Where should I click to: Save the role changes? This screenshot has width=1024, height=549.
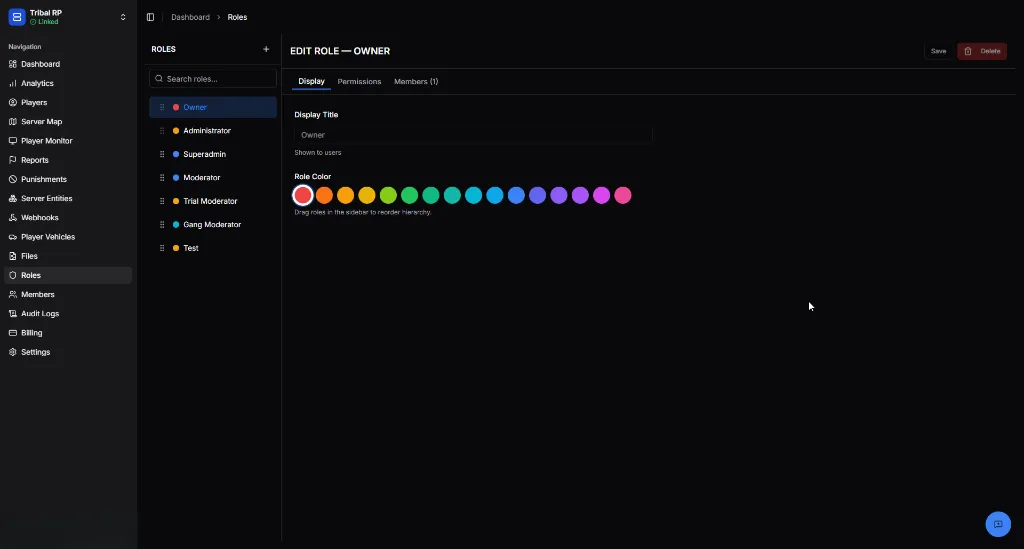(x=938, y=51)
